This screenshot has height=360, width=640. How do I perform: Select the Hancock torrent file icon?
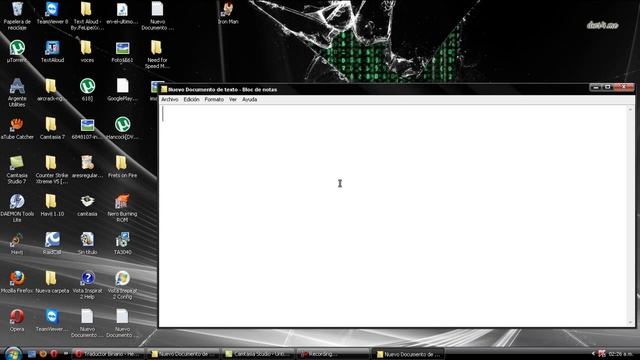122,129
